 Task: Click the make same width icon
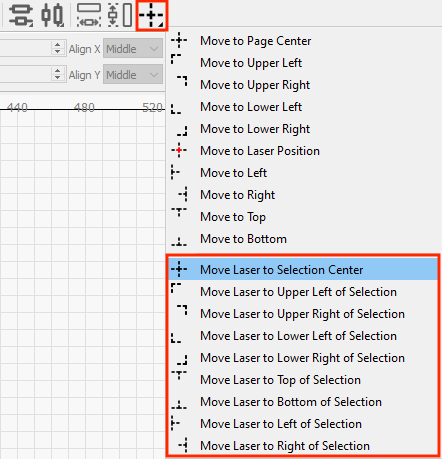click(89, 15)
